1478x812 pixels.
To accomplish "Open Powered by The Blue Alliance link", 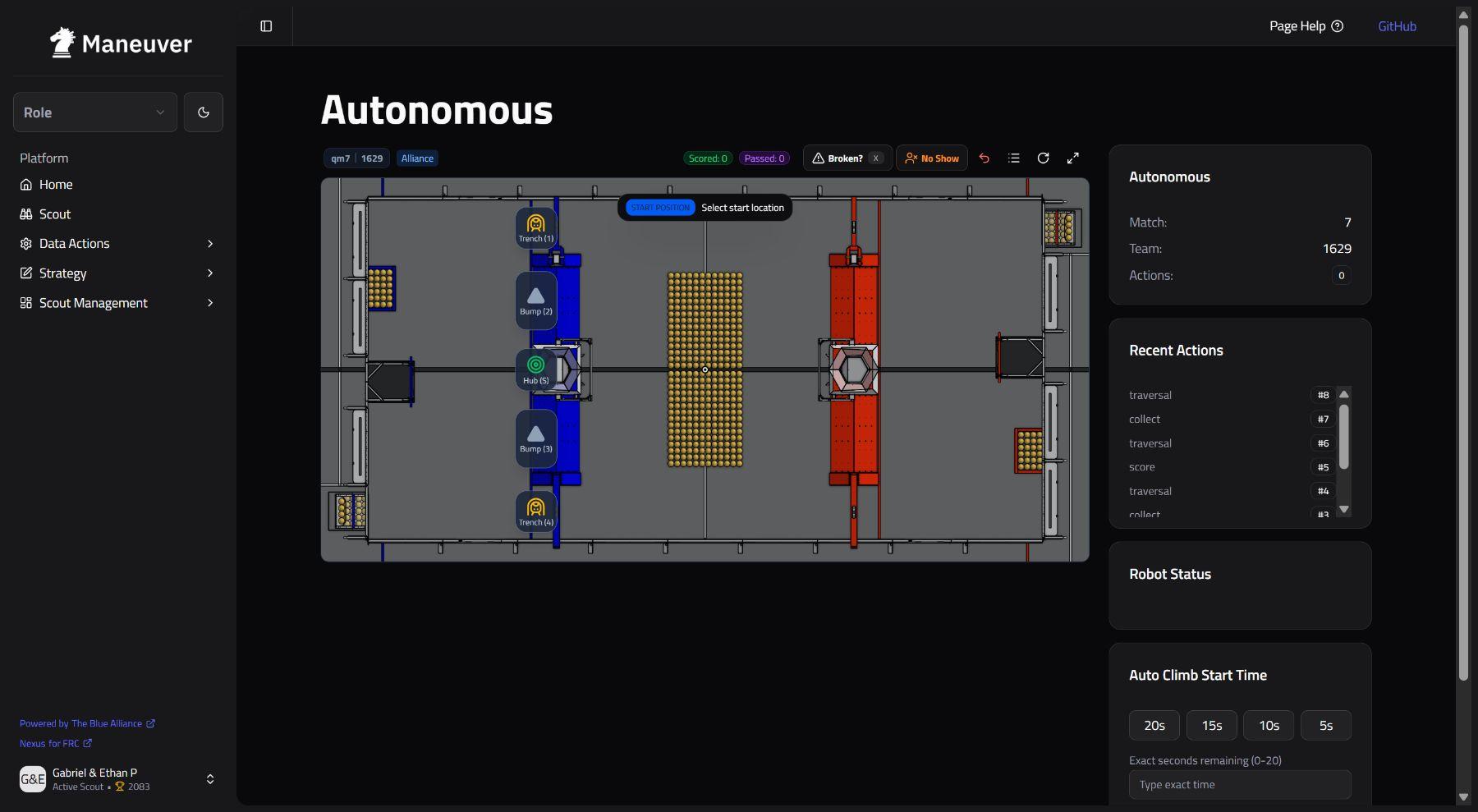I will tap(87, 723).
